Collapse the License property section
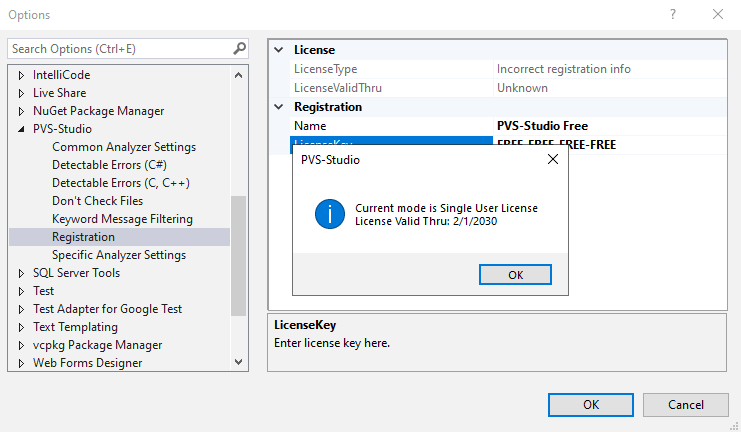This screenshot has width=741, height=432. coord(280,49)
